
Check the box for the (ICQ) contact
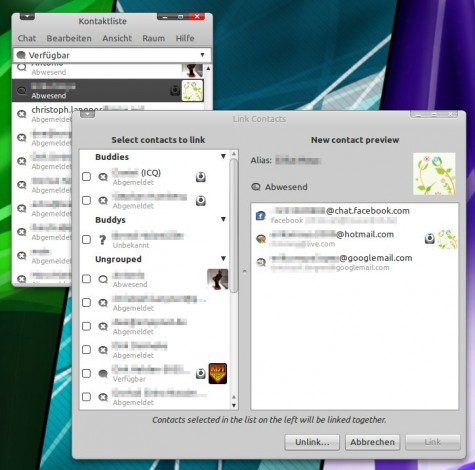click(x=86, y=177)
